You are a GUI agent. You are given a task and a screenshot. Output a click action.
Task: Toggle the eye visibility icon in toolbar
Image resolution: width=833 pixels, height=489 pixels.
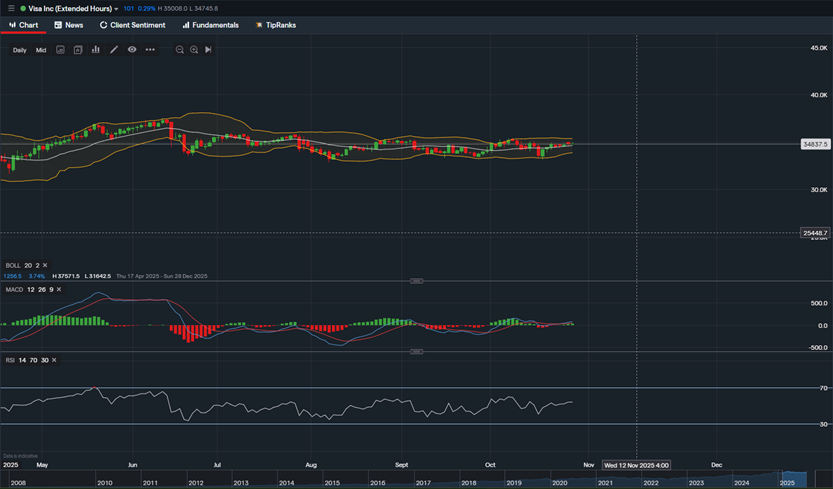(132, 50)
